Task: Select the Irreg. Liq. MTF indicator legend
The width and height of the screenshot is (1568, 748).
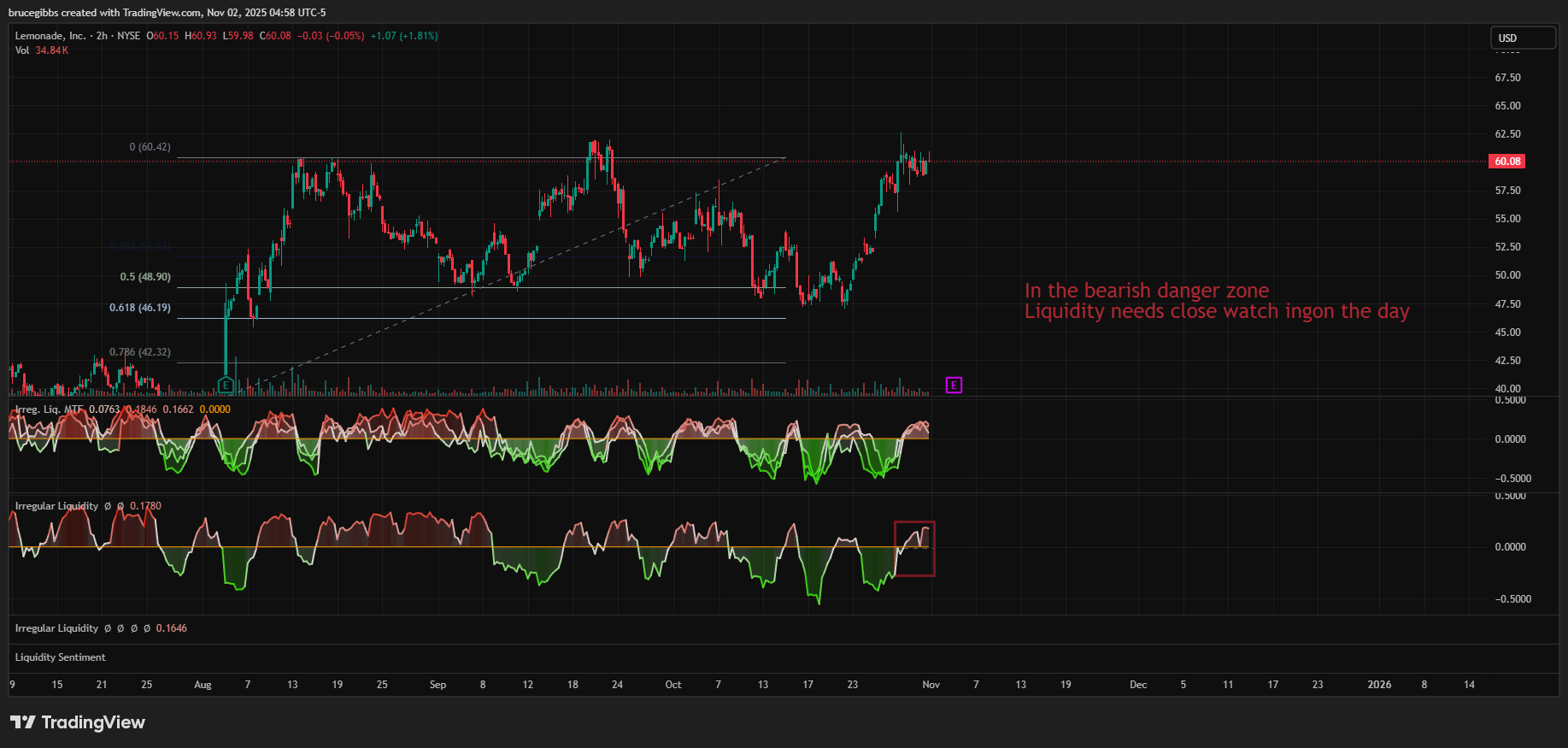Action: [50, 409]
